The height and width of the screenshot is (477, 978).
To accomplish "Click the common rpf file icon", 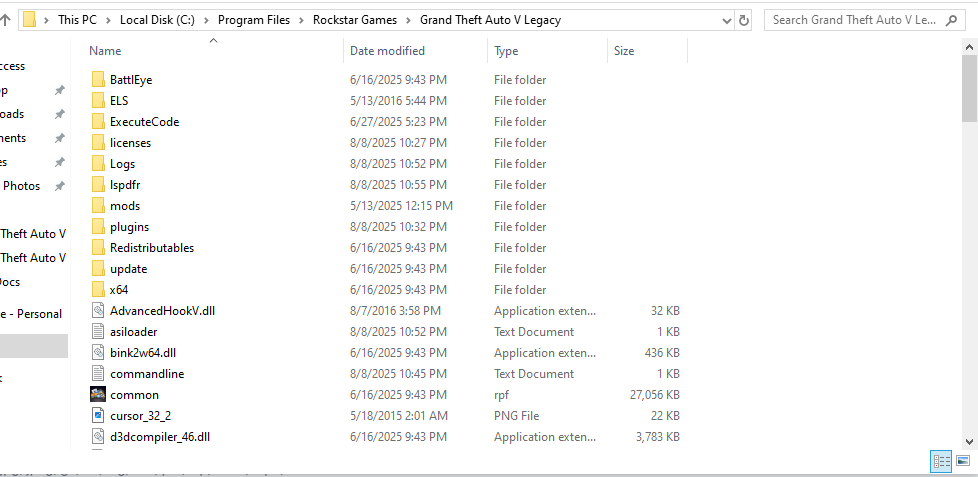I will coord(98,395).
